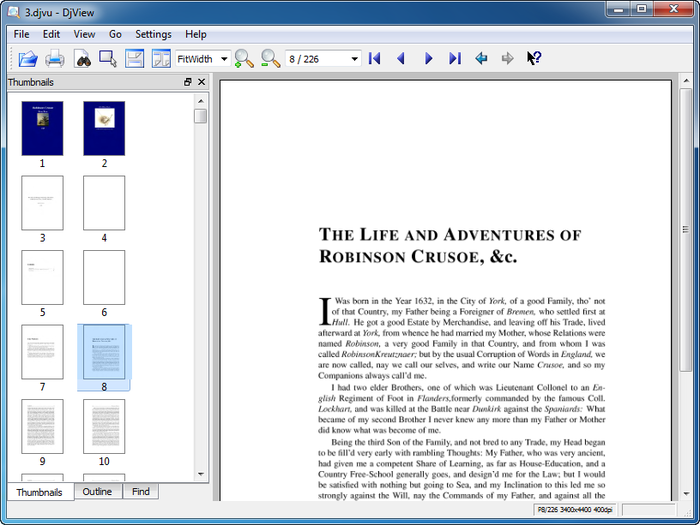Screen dimensions: 700x525
Task: Toggle side-by-side page layout
Action: 161,58
